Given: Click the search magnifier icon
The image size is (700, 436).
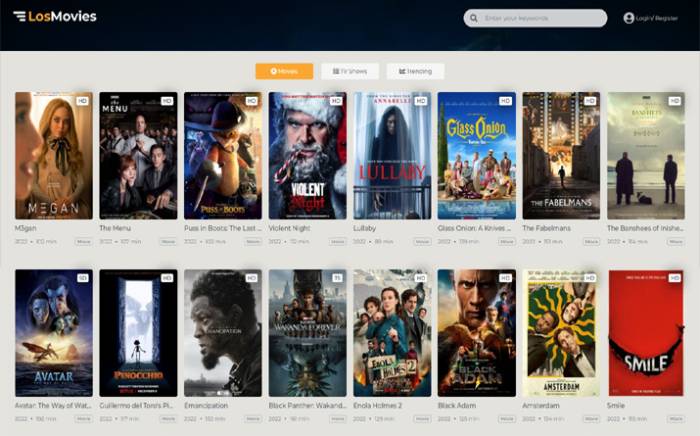Looking at the screenshot, I should click(474, 18).
